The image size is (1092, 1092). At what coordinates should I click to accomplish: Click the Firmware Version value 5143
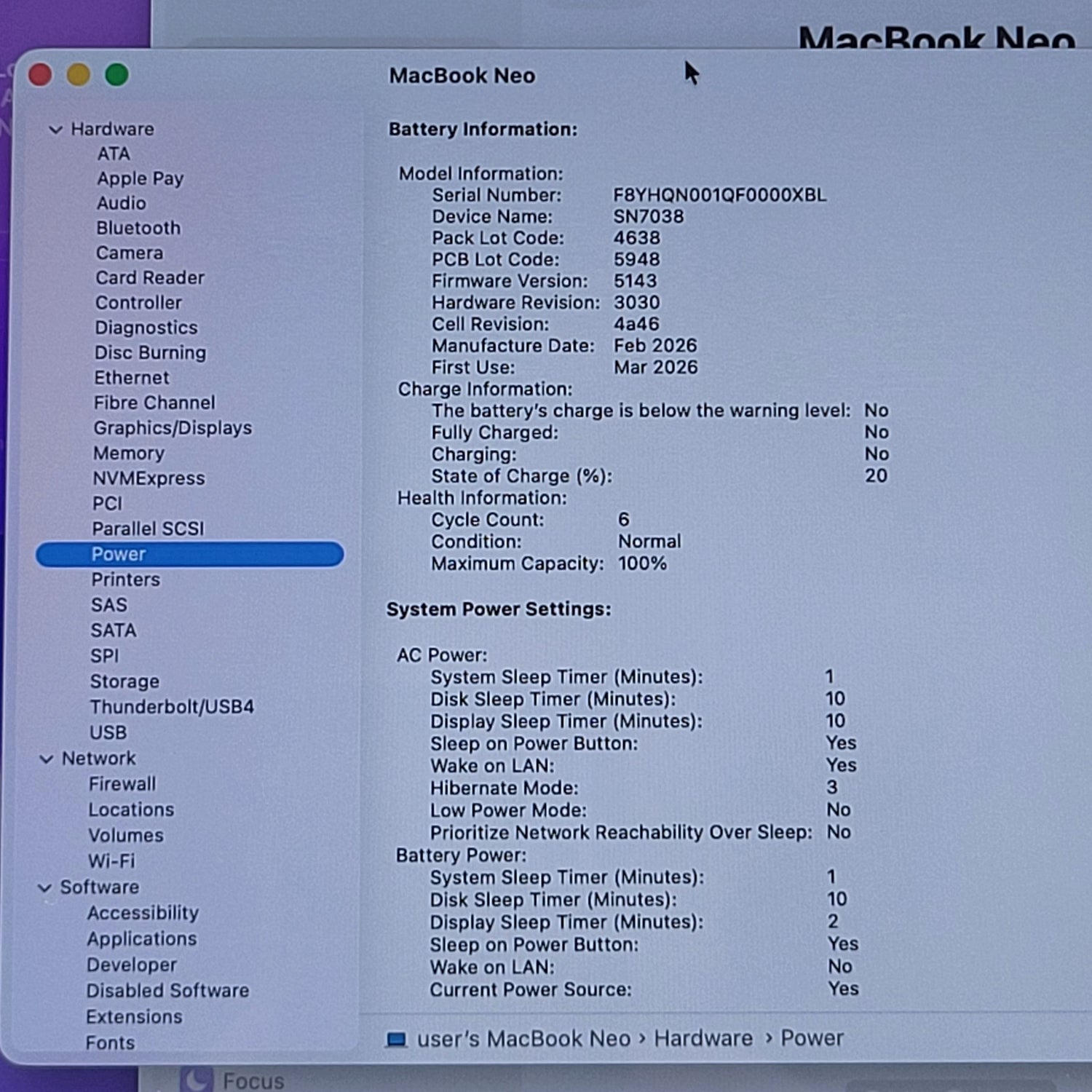coord(636,281)
